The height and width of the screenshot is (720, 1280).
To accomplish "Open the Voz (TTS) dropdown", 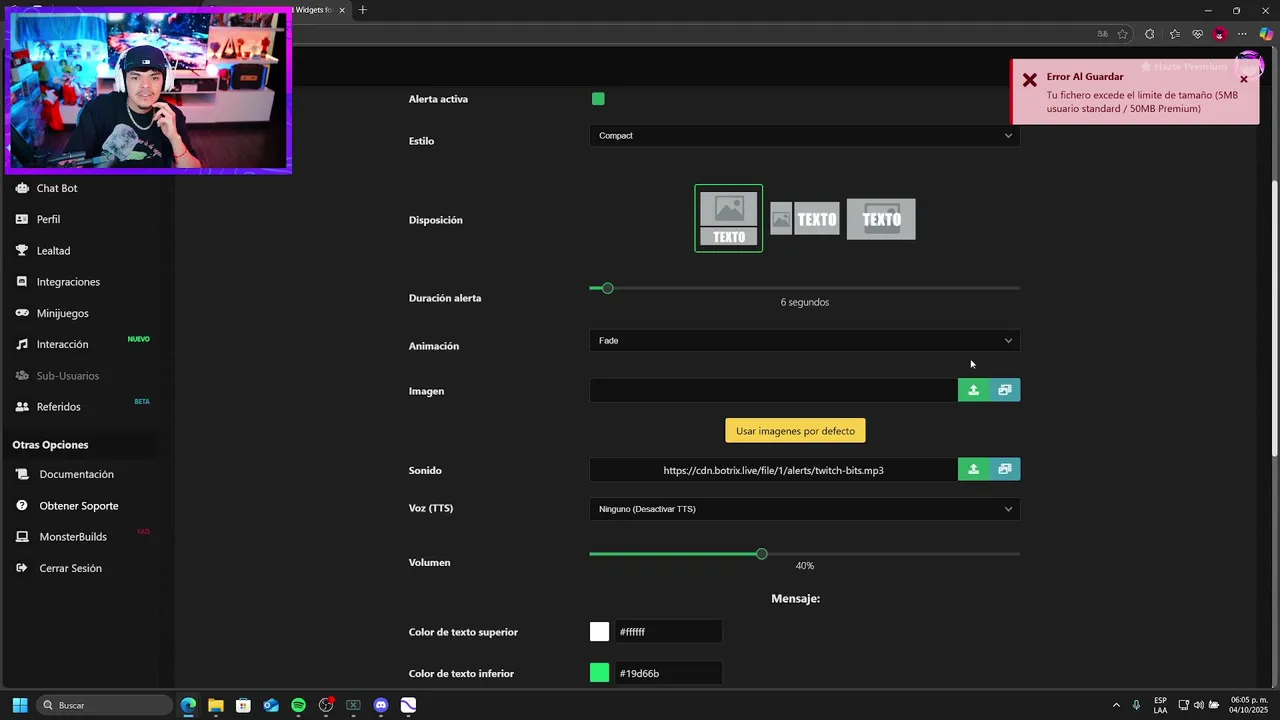I will coord(804,509).
